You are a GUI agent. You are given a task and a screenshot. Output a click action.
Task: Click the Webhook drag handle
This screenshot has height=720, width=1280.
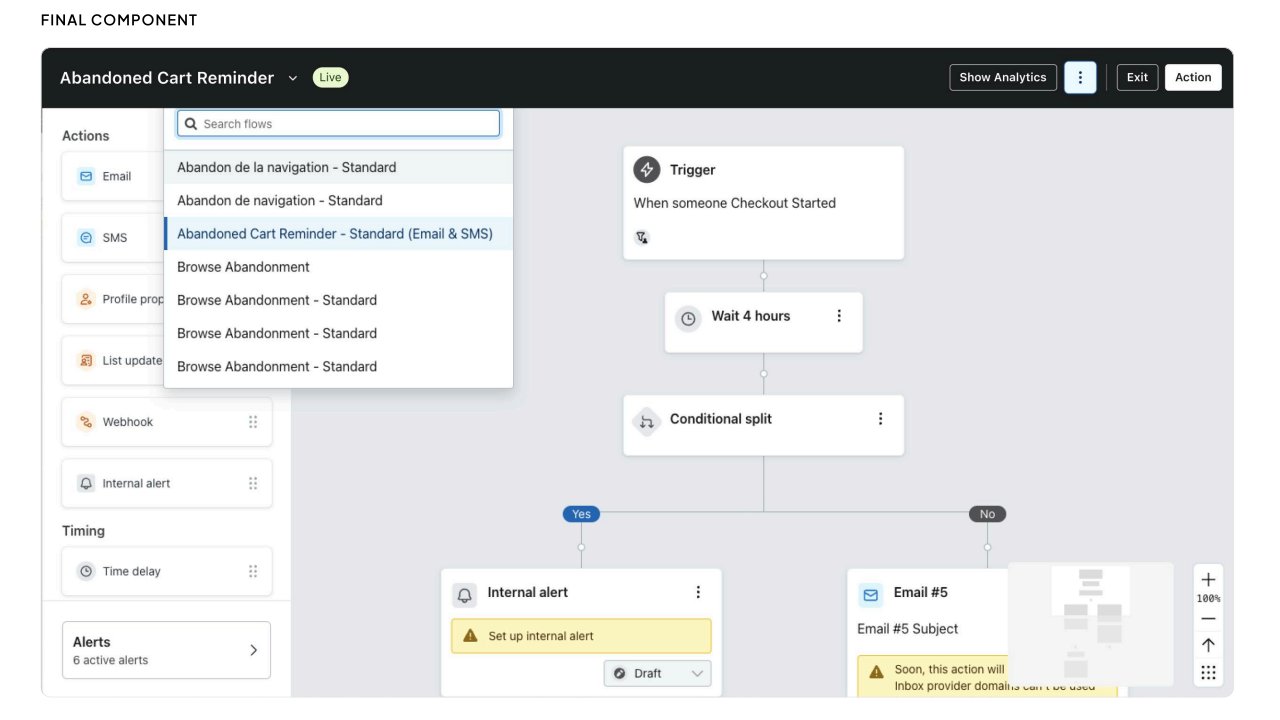[x=253, y=422]
